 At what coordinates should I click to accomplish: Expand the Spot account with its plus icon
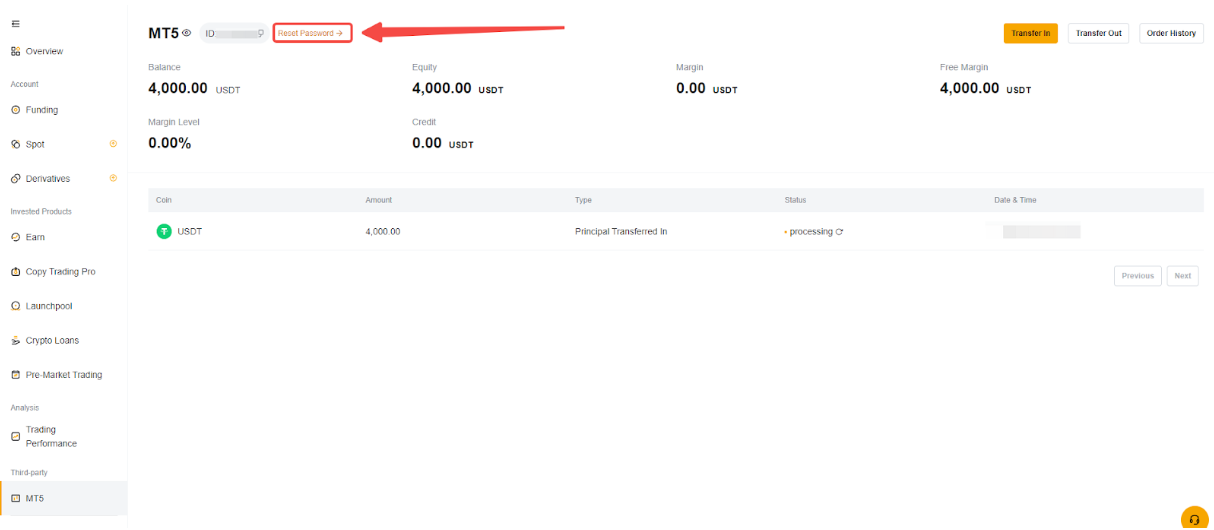[113, 144]
